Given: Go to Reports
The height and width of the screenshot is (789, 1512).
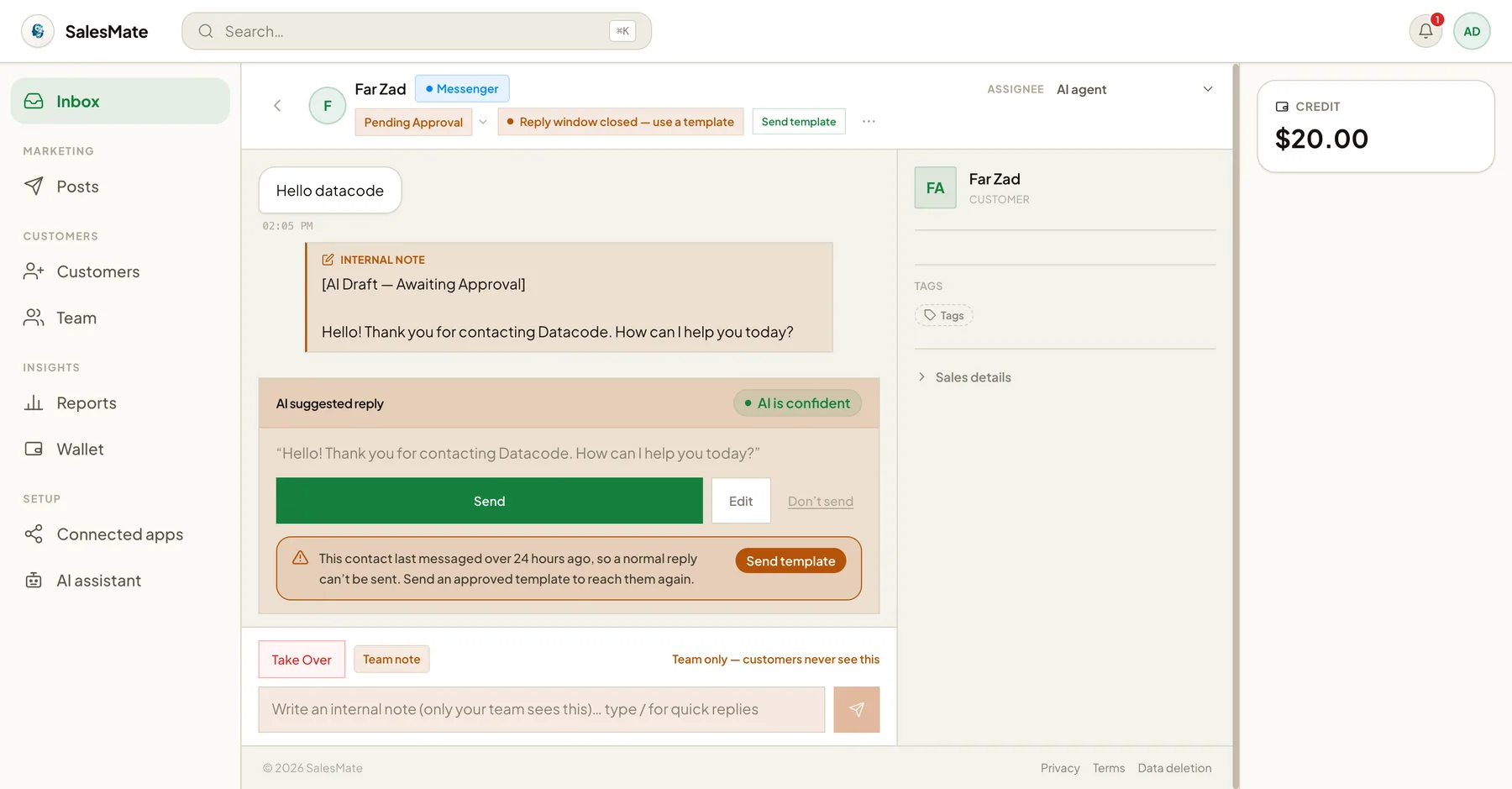Looking at the screenshot, I should click(x=120, y=403).
